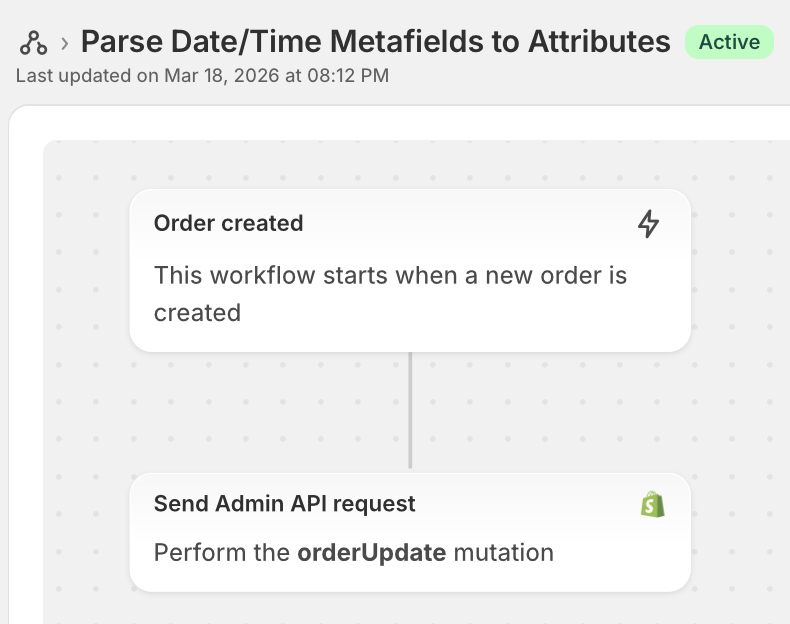
Task: Click the connector line between steps
Action: point(410,410)
